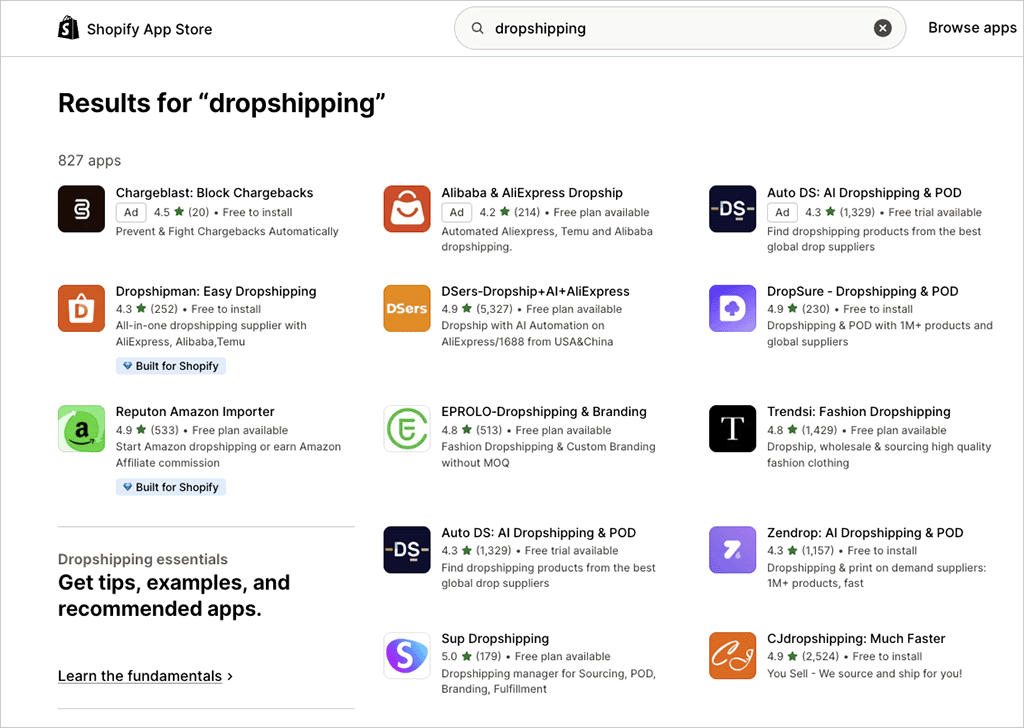Open Chargeblast: Block Chargebacks title
The height and width of the screenshot is (728, 1024).
(x=214, y=193)
